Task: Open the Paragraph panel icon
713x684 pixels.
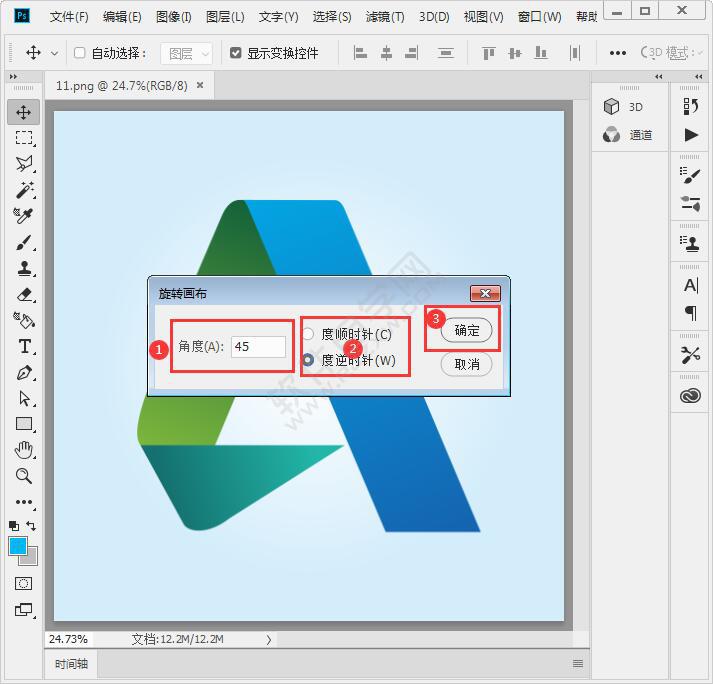Action: click(691, 313)
